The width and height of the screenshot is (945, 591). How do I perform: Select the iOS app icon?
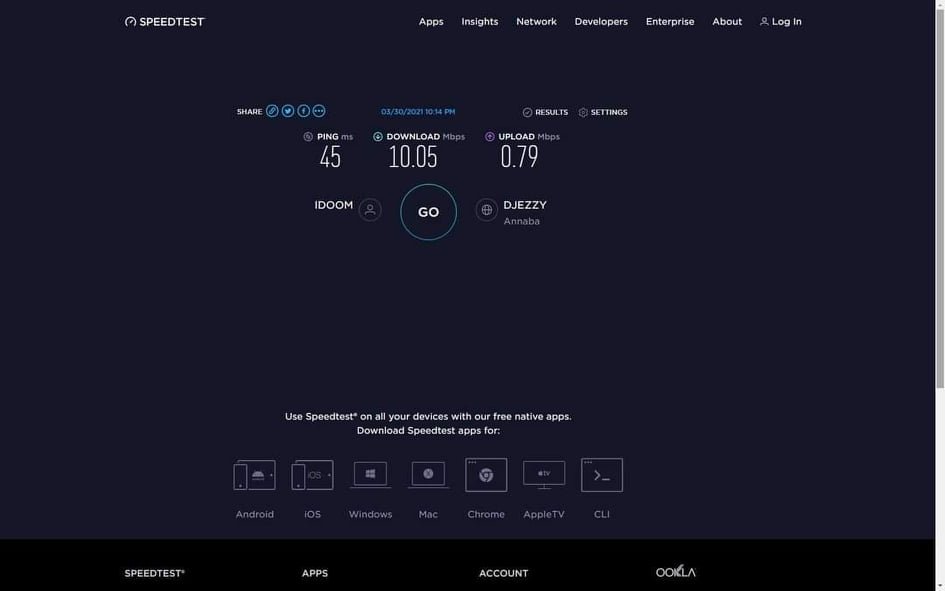click(312, 475)
